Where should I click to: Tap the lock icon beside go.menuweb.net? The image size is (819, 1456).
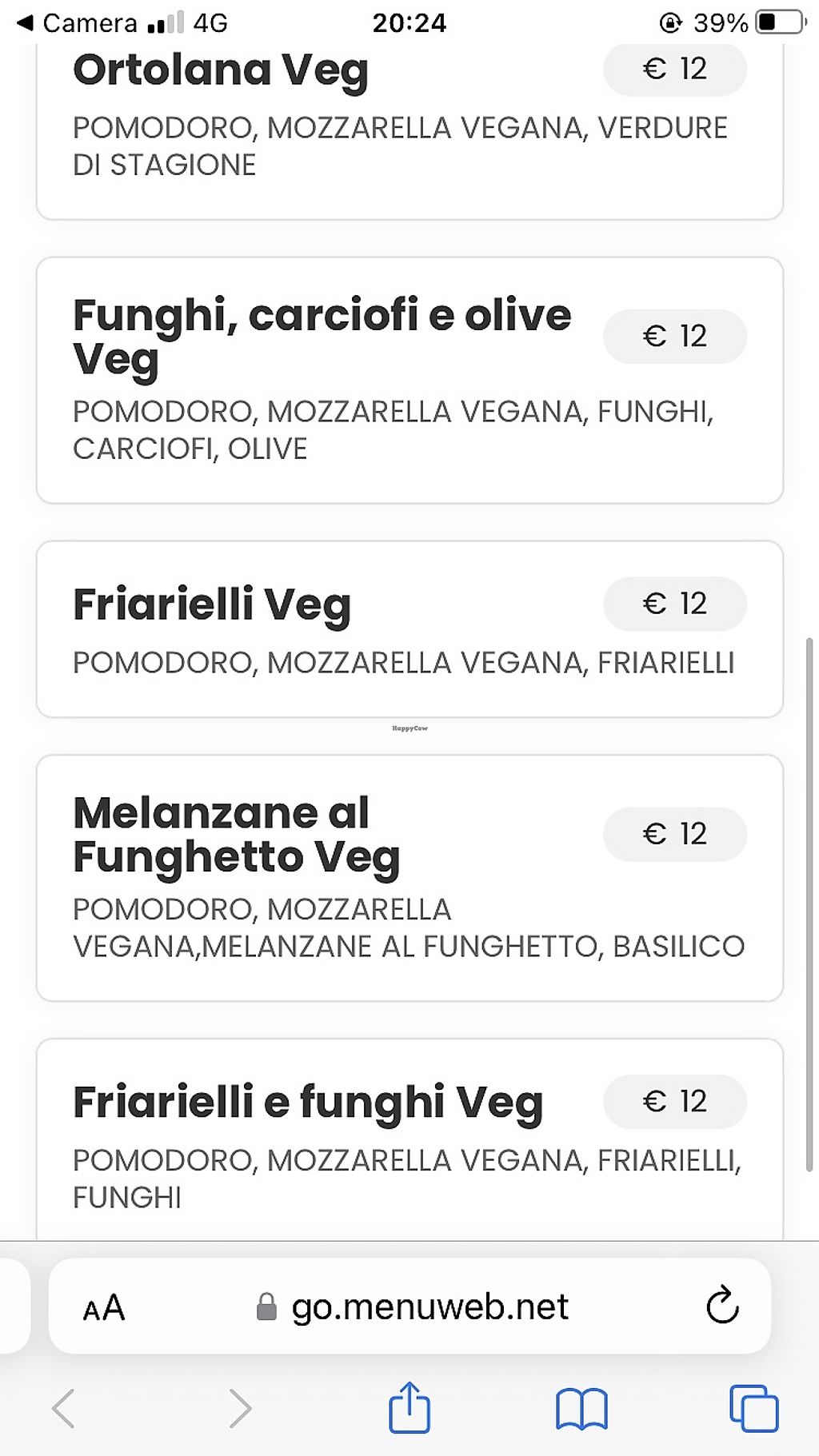(266, 1307)
